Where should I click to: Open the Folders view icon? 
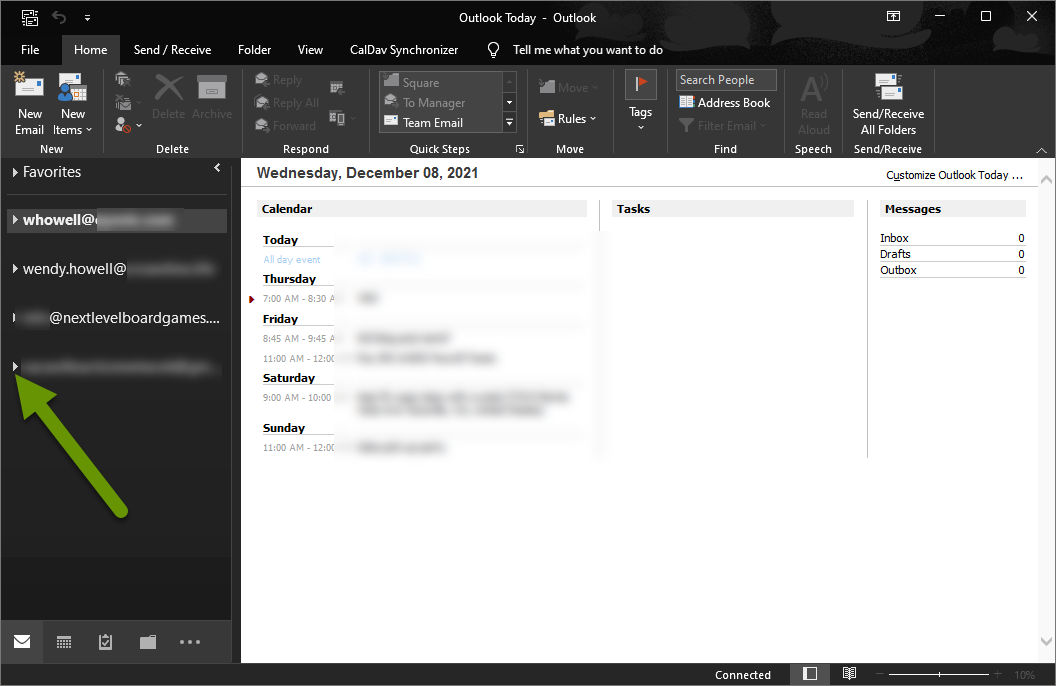point(147,642)
